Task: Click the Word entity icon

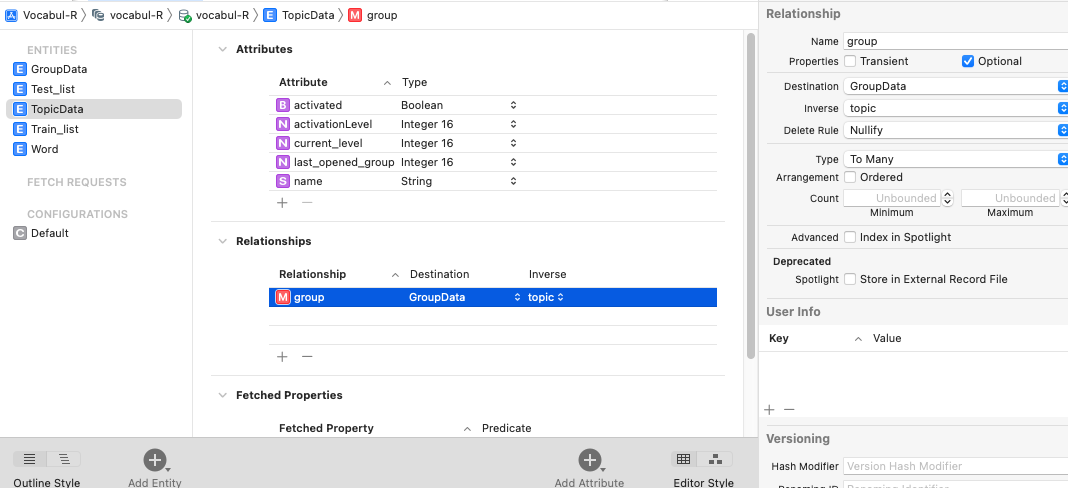Action: pyautogui.click(x=20, y=149)
